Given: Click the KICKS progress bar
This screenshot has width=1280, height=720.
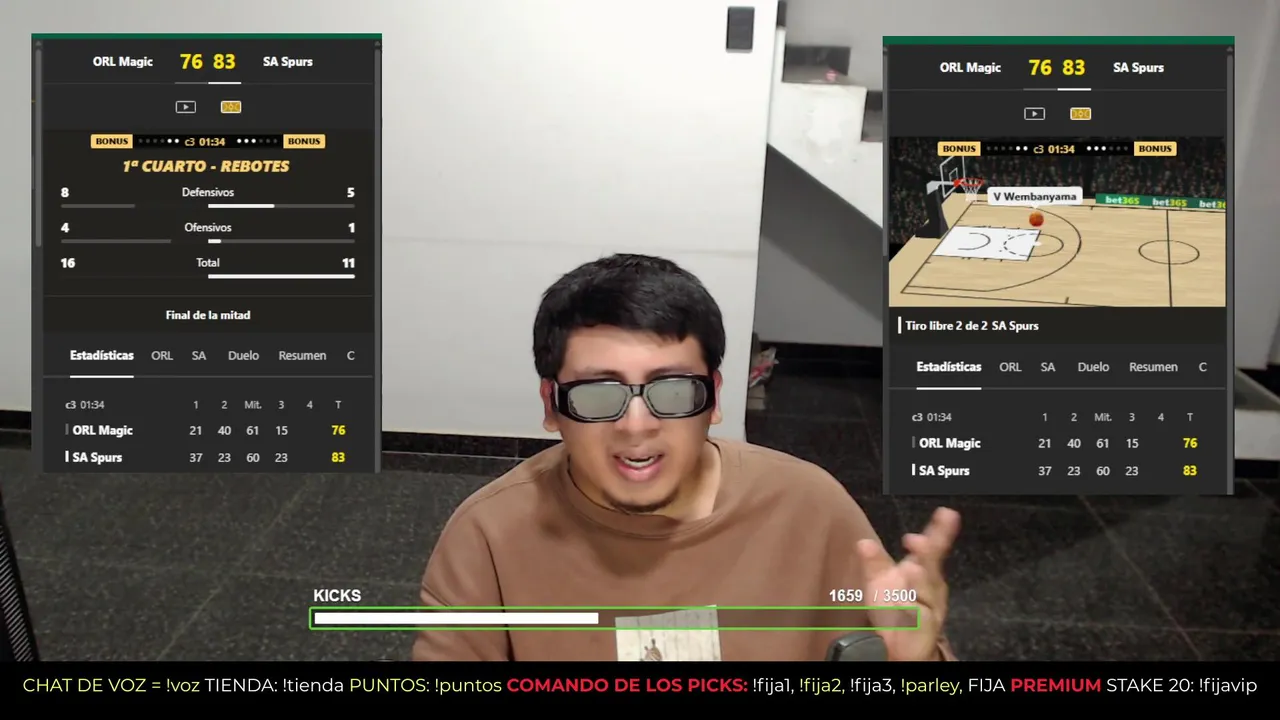Looking at the screenshot, I should pos(614,619).
